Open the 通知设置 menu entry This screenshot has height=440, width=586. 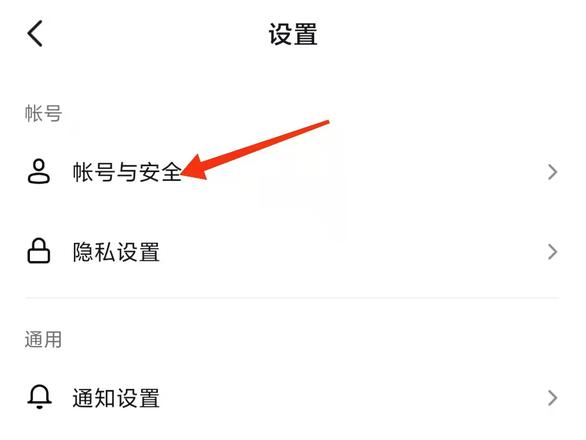pyautogui.click(x=293, y=398)
